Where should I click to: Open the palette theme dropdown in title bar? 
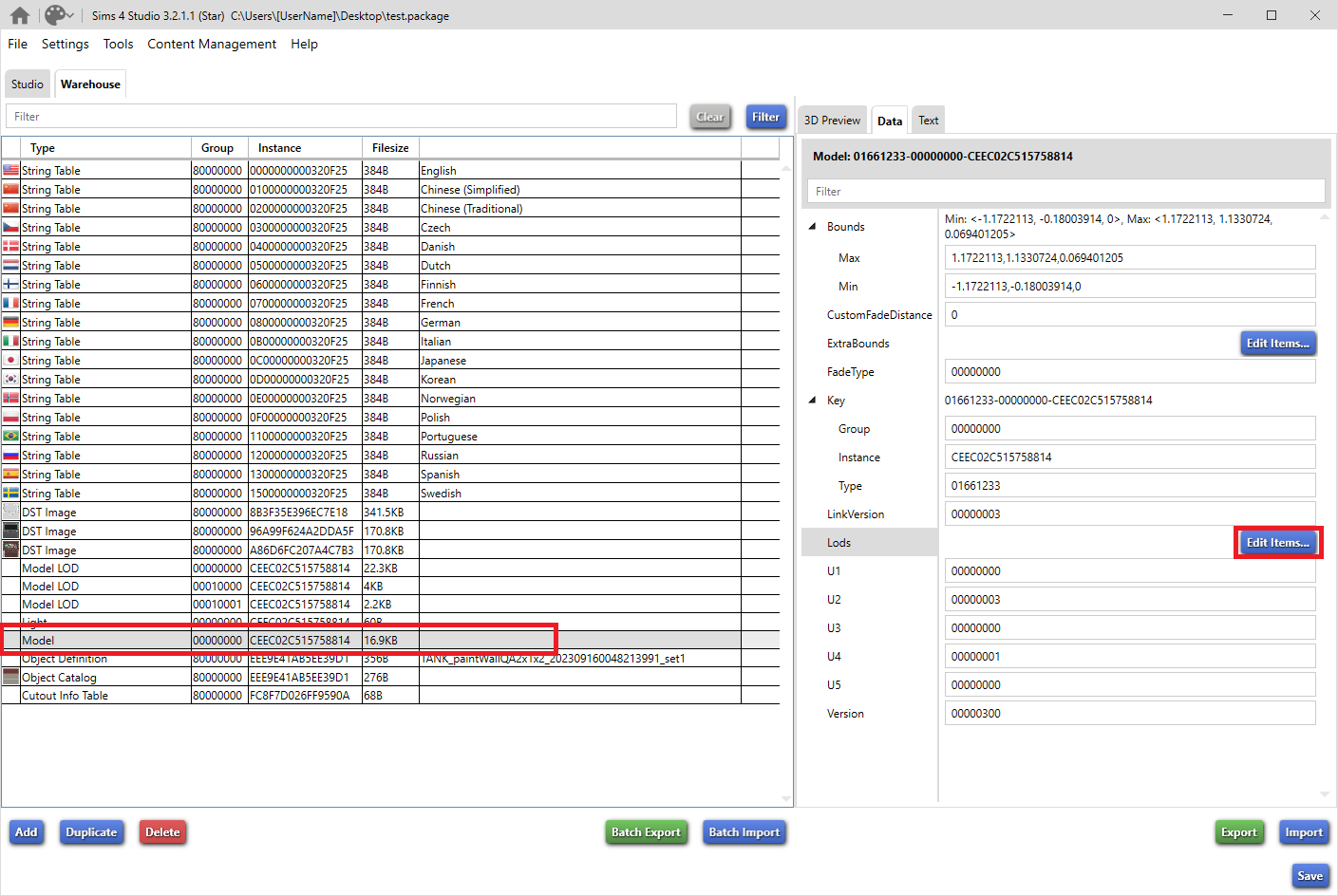click(59, 15)
